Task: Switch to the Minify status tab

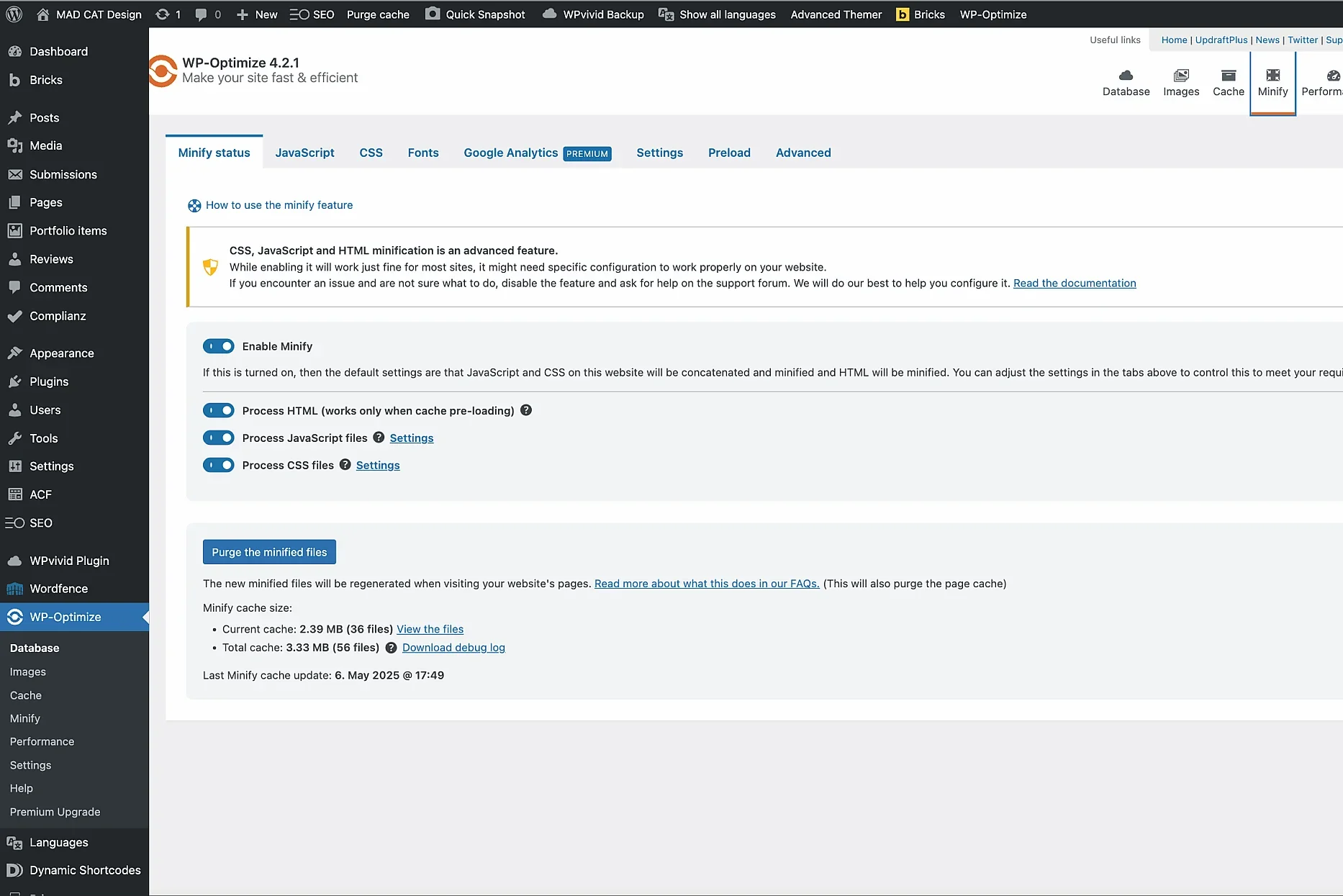Action: (214, 153)
